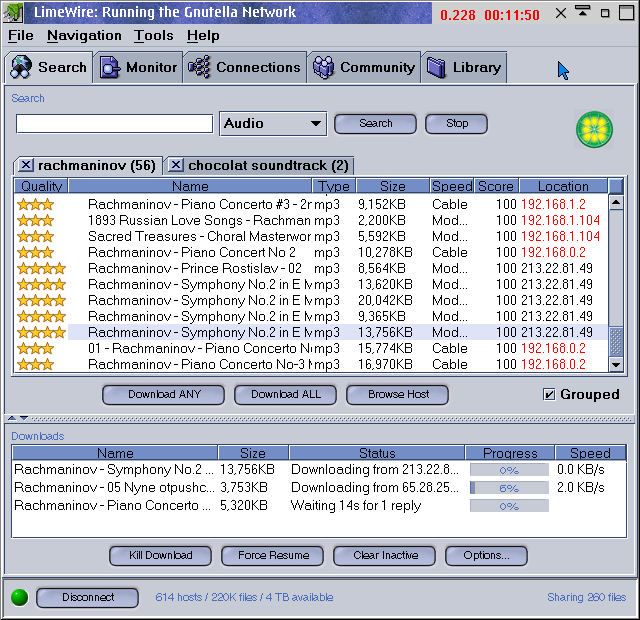Sort results by Name column header

coord(190,186)
